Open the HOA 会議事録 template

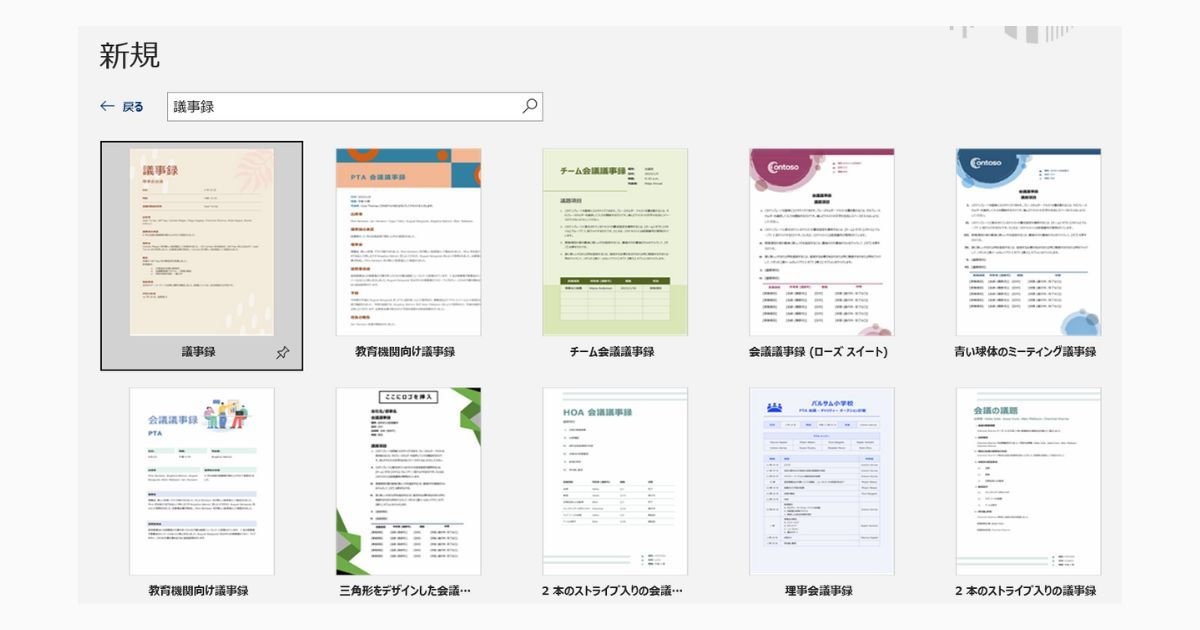click(x=615, y=481)
